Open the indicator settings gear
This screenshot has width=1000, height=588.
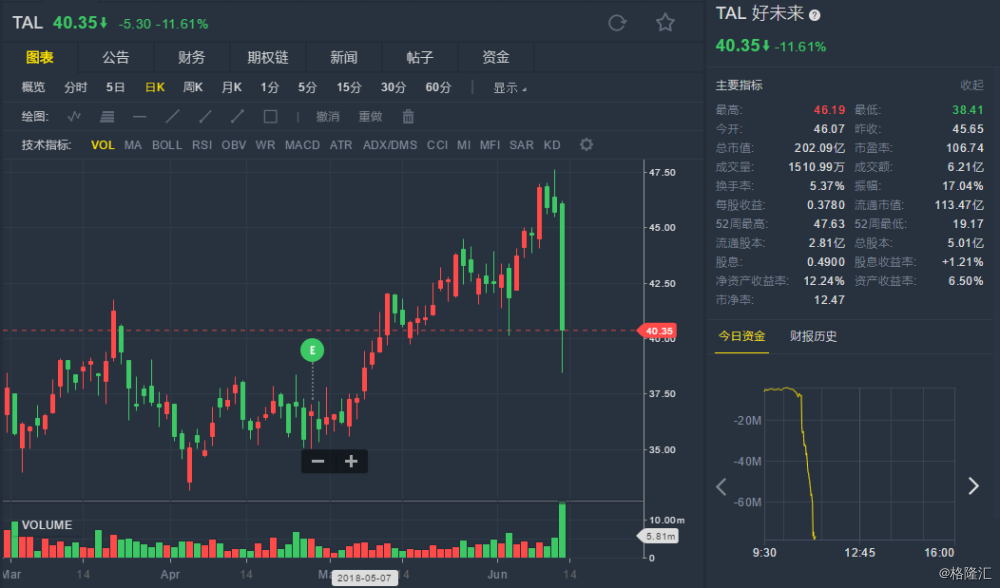586,145
